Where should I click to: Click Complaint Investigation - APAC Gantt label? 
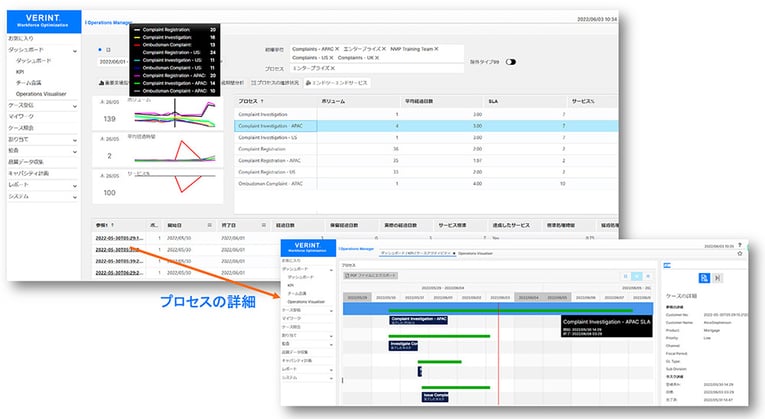point(419,320)
